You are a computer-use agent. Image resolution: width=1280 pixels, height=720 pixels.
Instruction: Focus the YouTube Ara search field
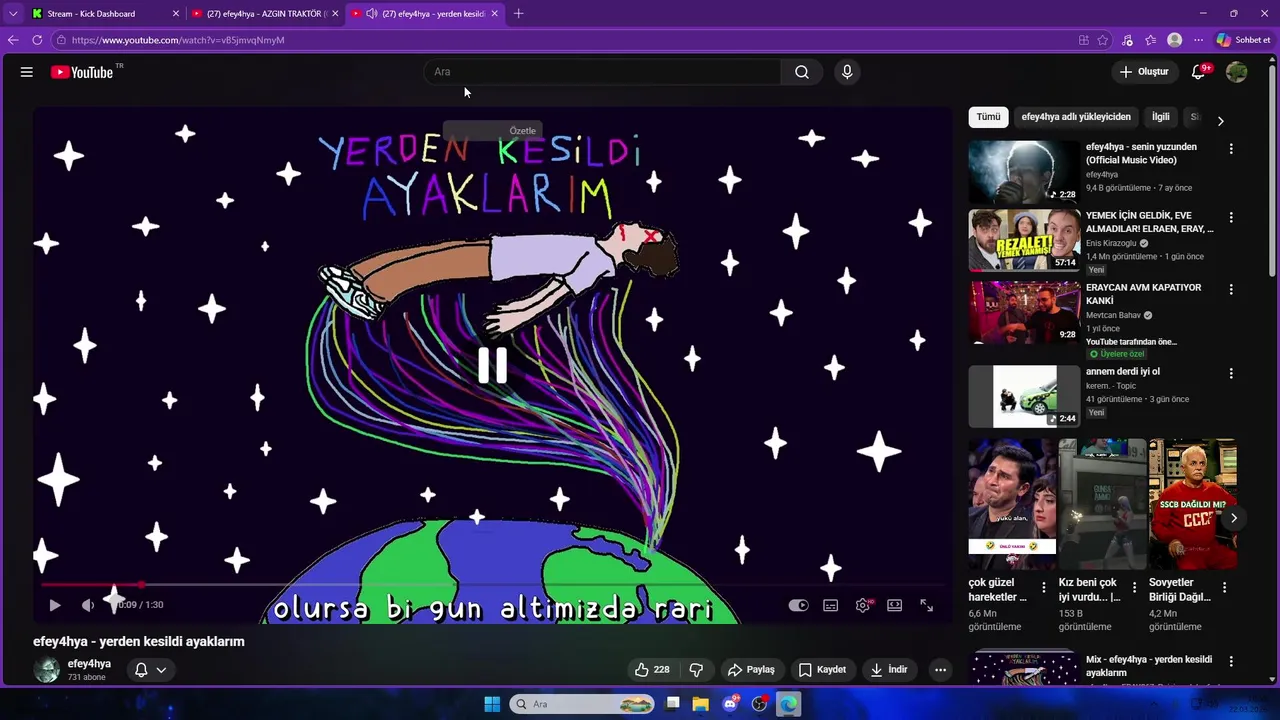(x=603, y=72)
